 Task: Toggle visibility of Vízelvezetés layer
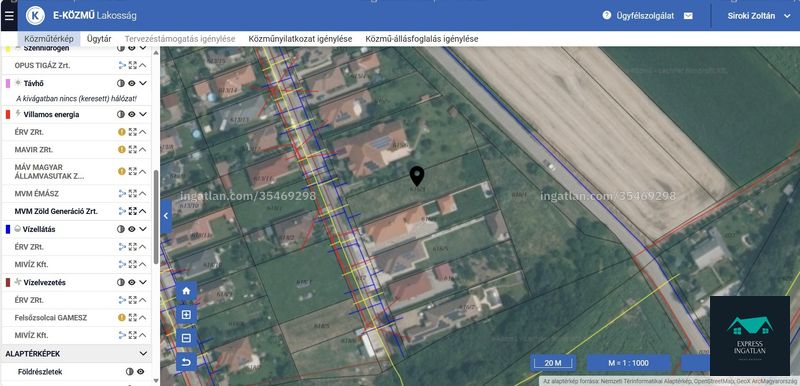(132, 282)
